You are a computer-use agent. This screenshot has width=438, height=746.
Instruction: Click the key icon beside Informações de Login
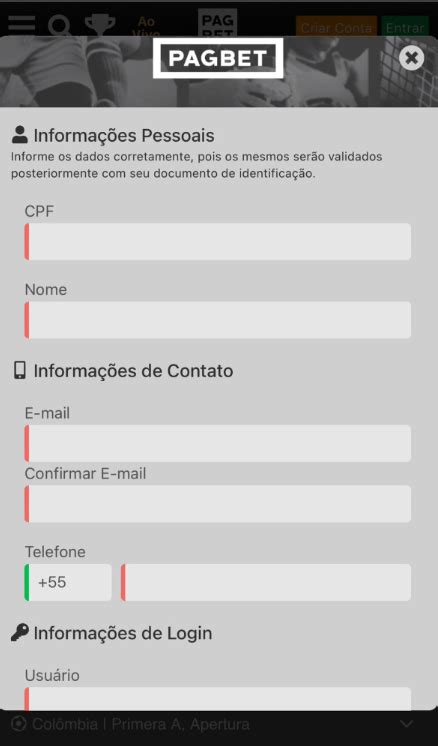19,633
